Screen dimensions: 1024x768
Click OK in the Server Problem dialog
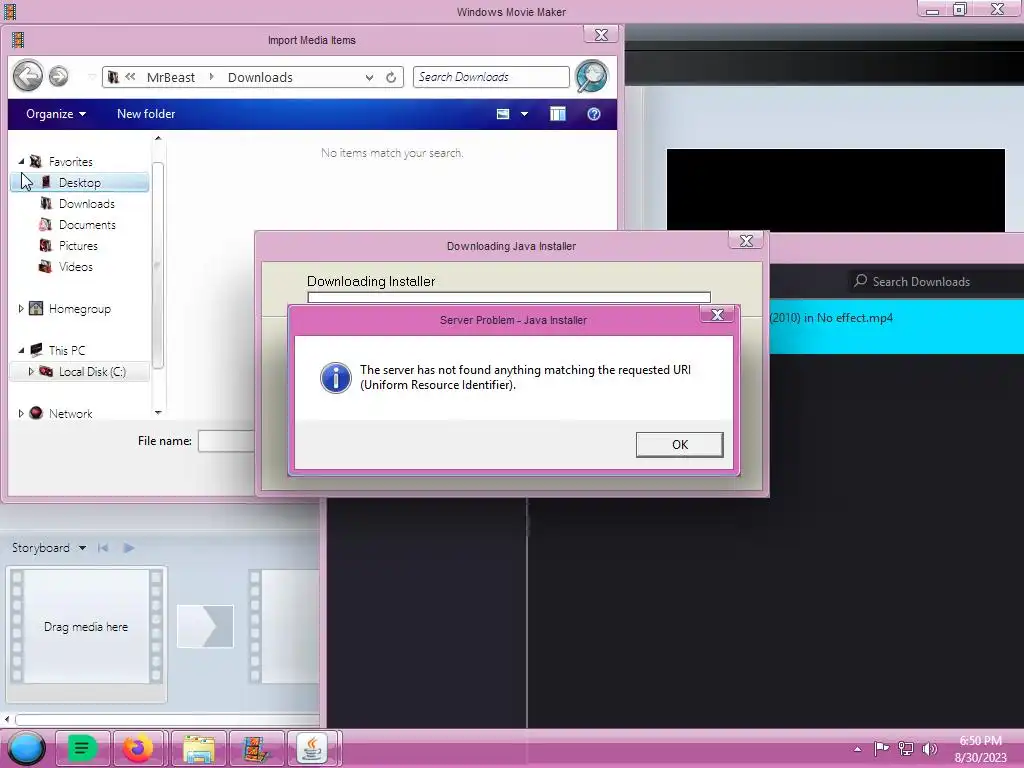[679, 444]
